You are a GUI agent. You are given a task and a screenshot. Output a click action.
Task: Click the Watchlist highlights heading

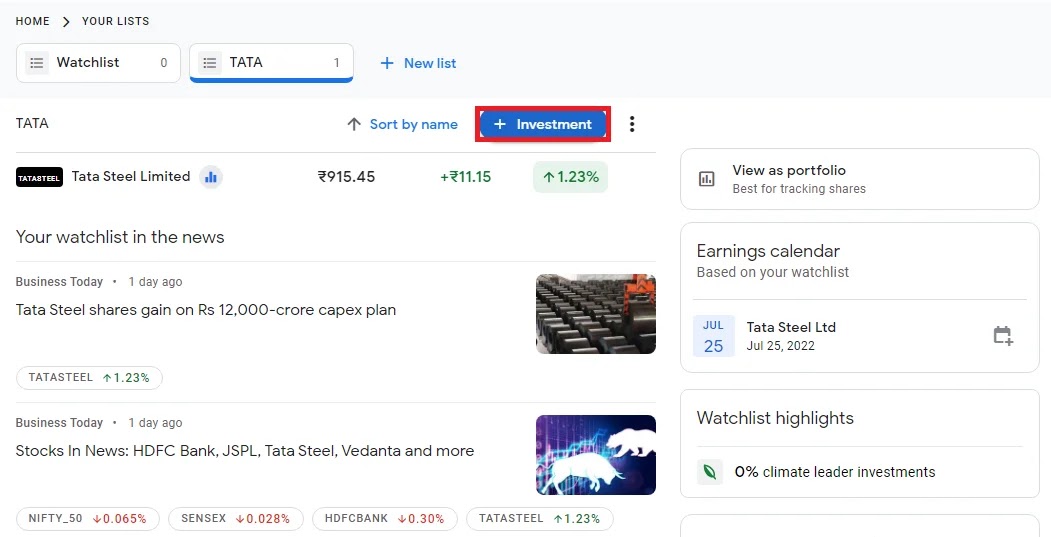pos(775,418)
